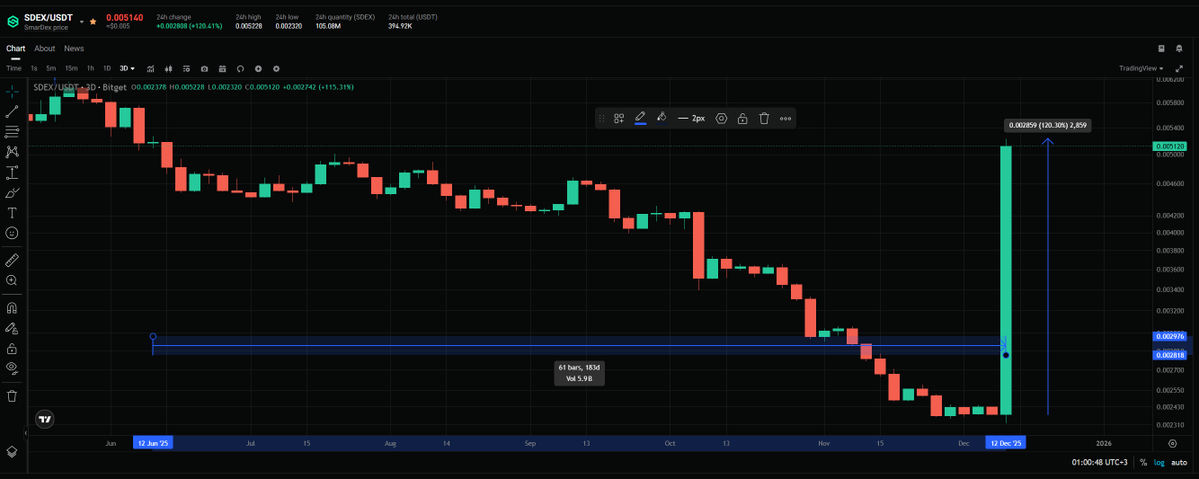
Task: Open the guide book icon
Action: (x=1161, y=48)
